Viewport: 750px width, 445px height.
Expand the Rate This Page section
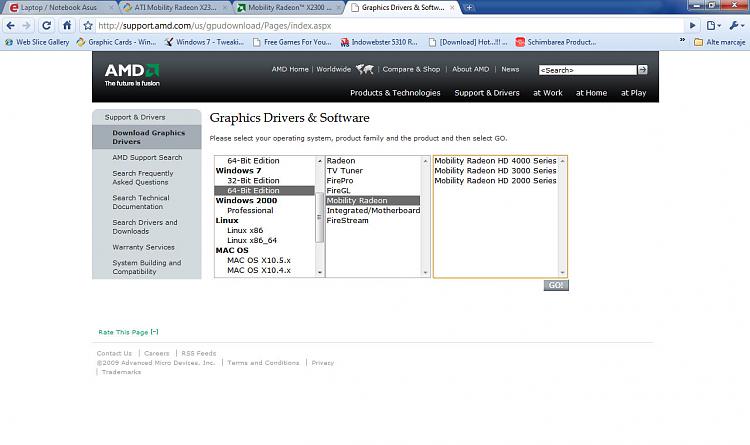point(128,332)
